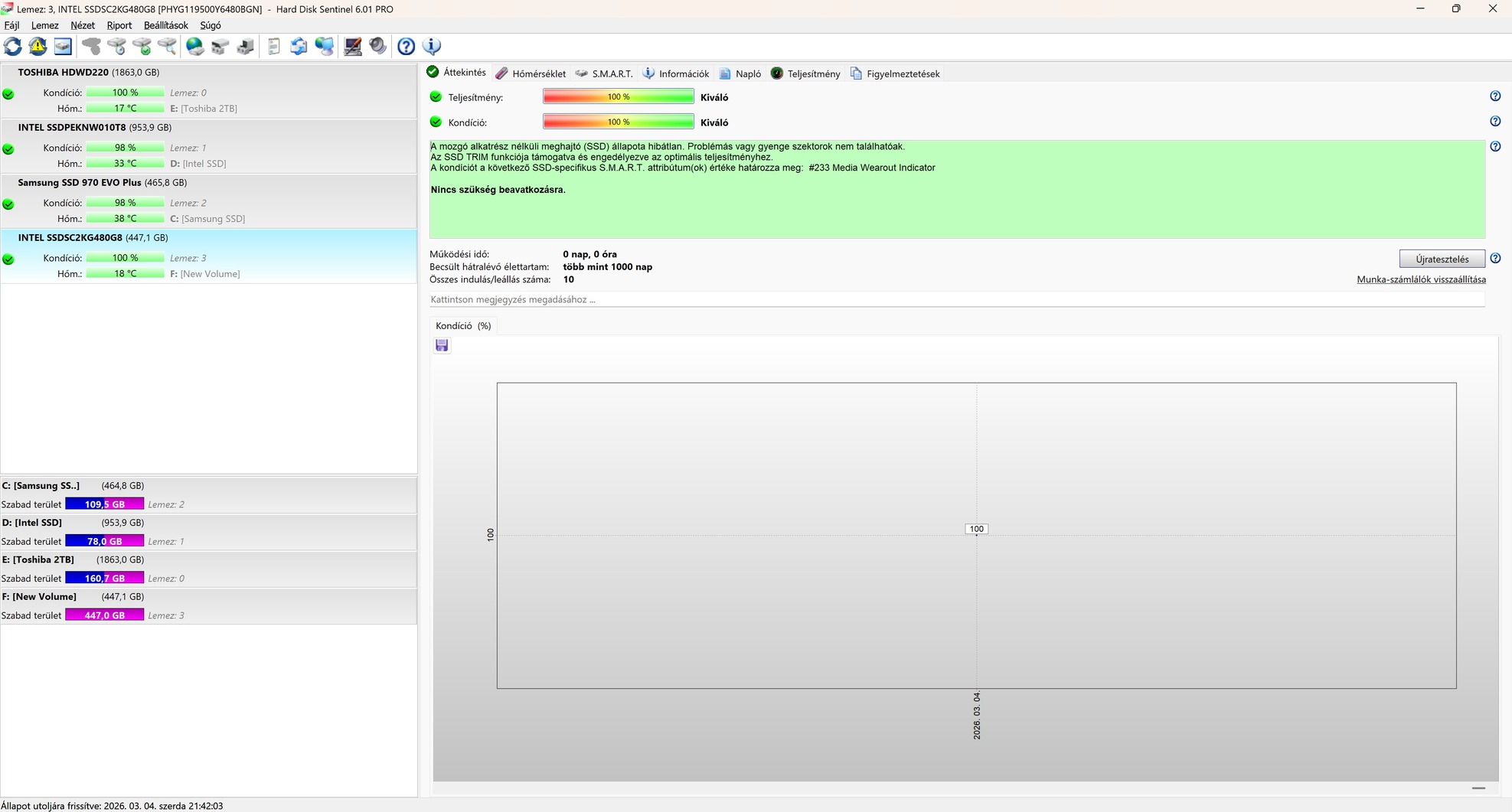This screenshot has width=1512, height=812.
Task: Click the note field 'Kattintson megjegyzés megadásához'
Action: coord(957,299)
